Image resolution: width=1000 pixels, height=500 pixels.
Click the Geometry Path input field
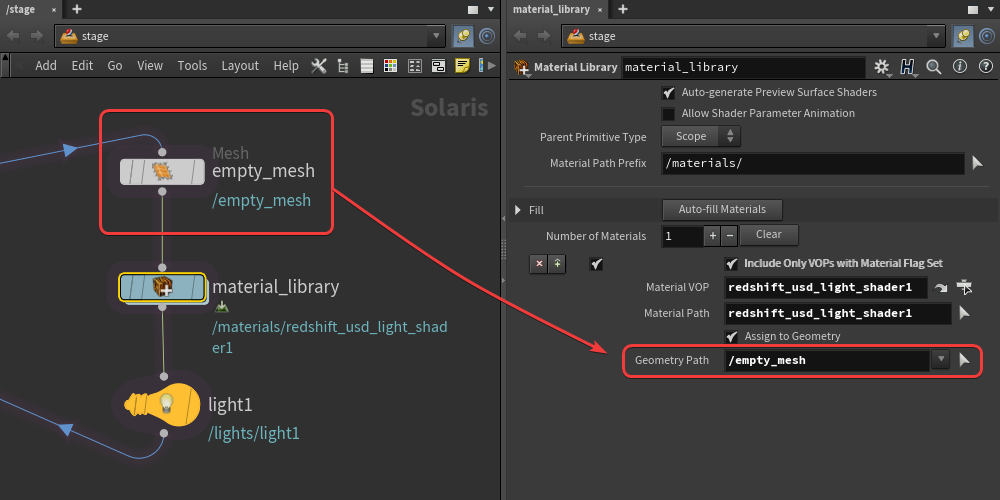[827, 360]
